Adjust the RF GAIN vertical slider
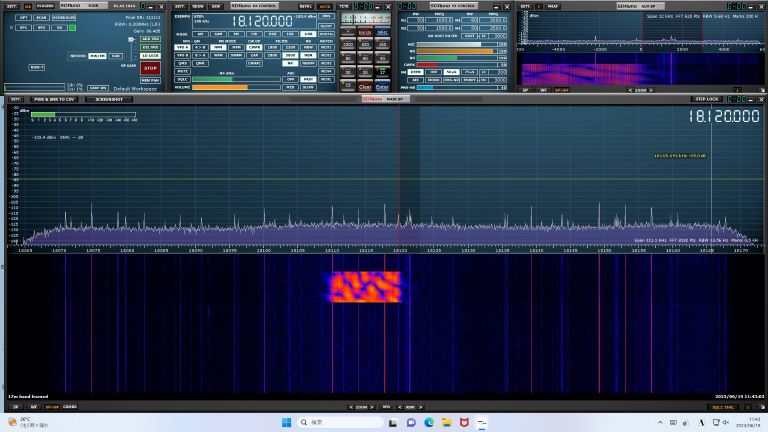 (131, 49)
